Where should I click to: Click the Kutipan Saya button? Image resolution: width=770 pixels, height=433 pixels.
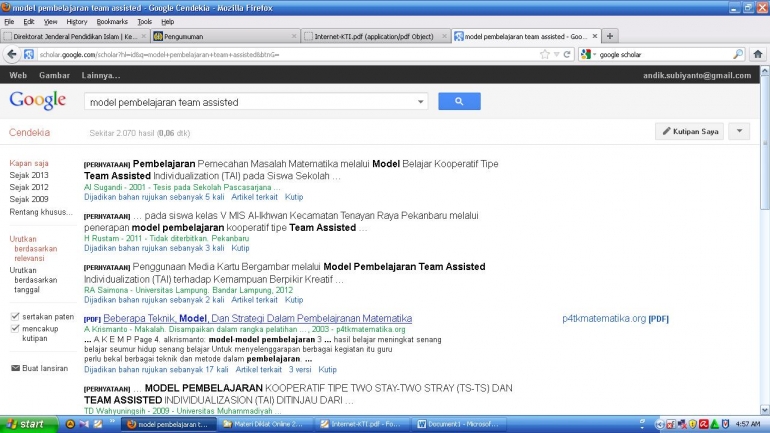689,131
